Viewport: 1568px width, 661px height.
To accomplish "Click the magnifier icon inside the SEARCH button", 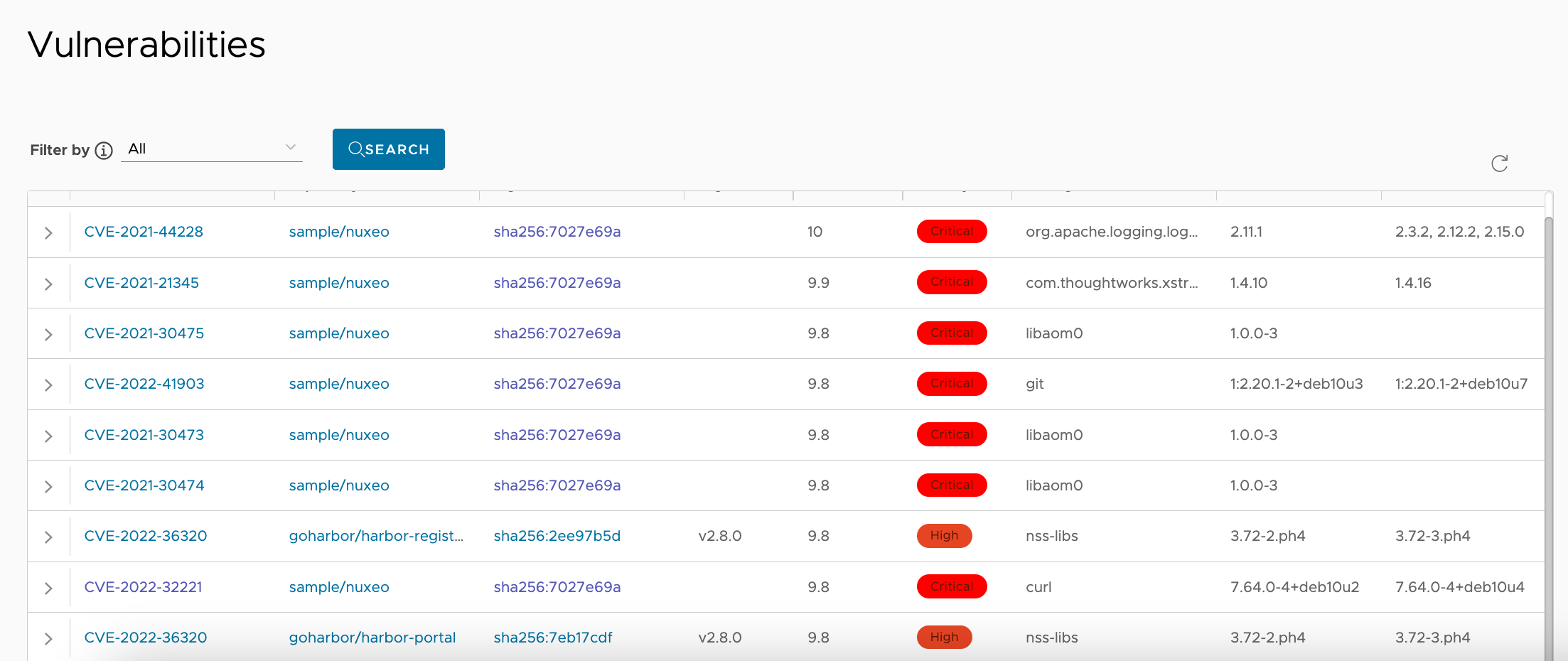I will (x=356, y=149).
